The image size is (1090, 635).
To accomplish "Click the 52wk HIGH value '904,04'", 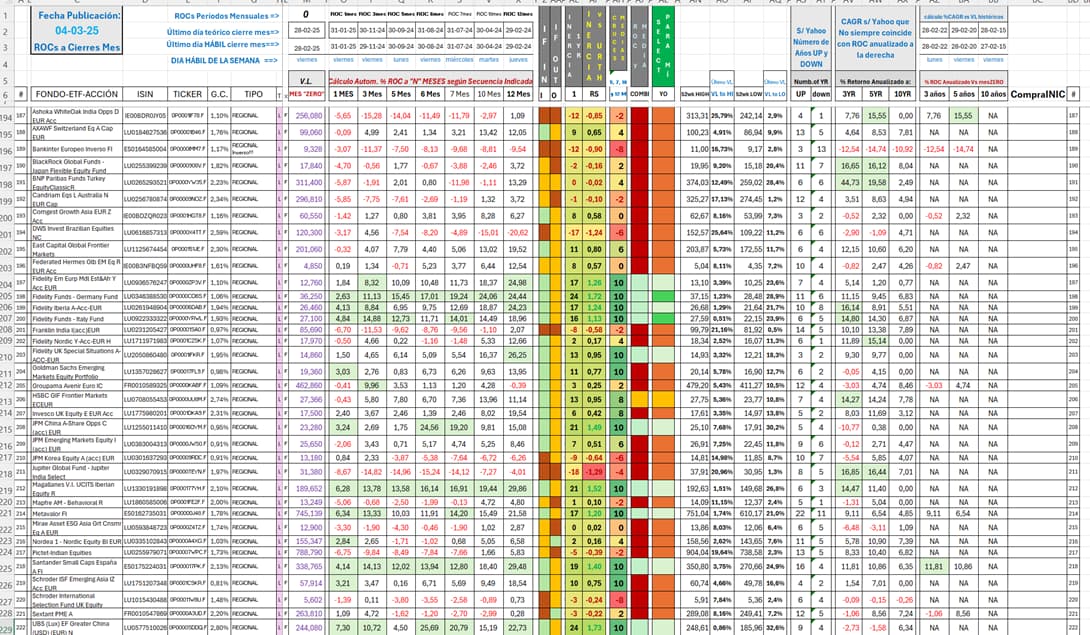I will point(697,552).
